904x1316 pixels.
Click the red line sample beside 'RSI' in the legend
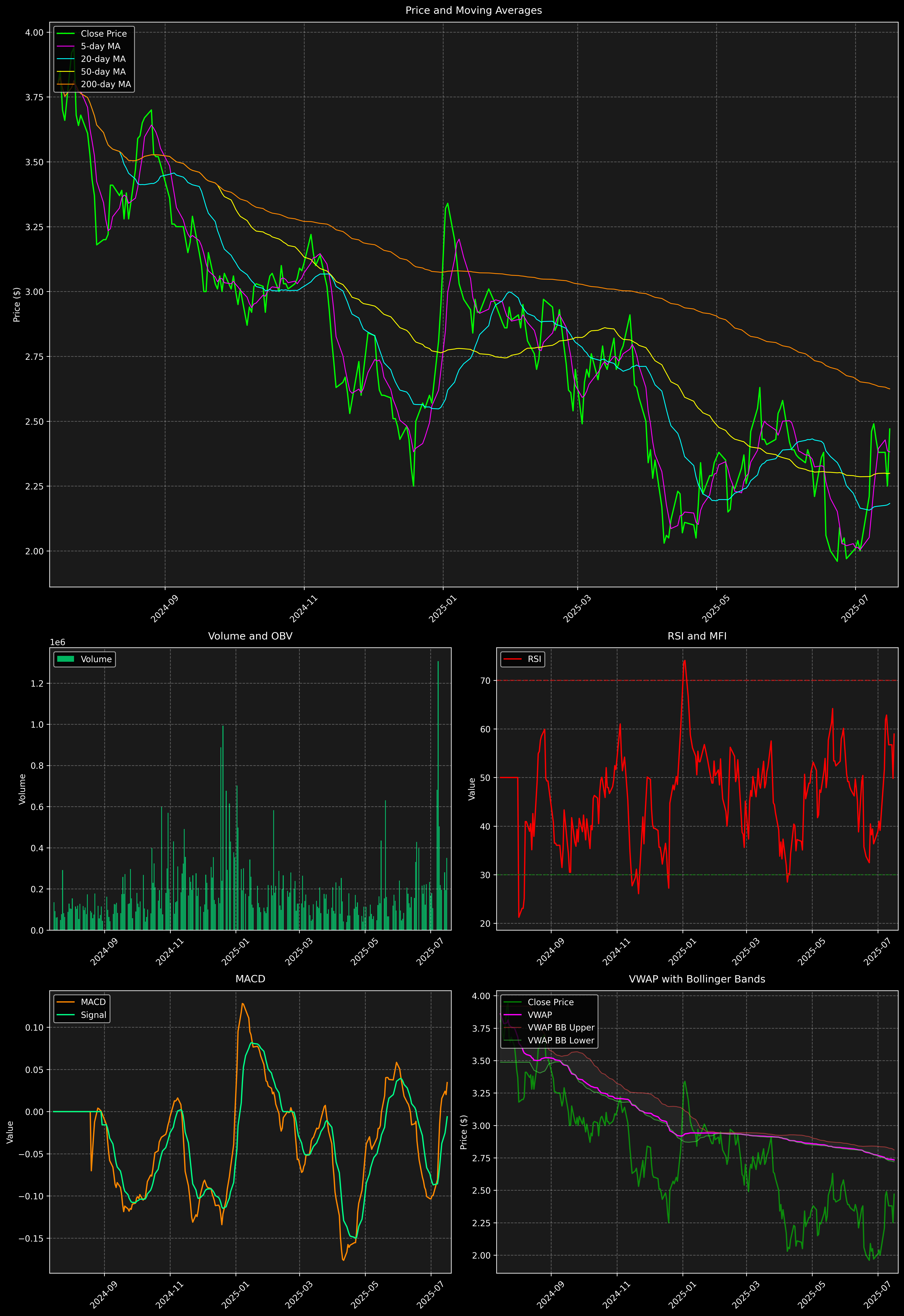pos(513,659)
